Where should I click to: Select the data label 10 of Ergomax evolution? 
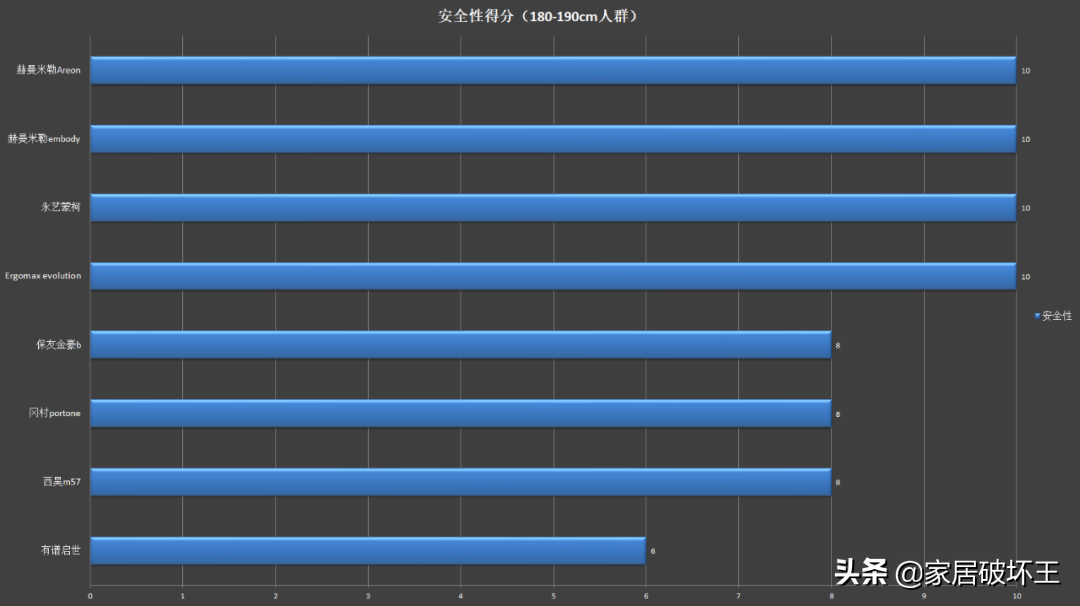(x=1026, y=277)
